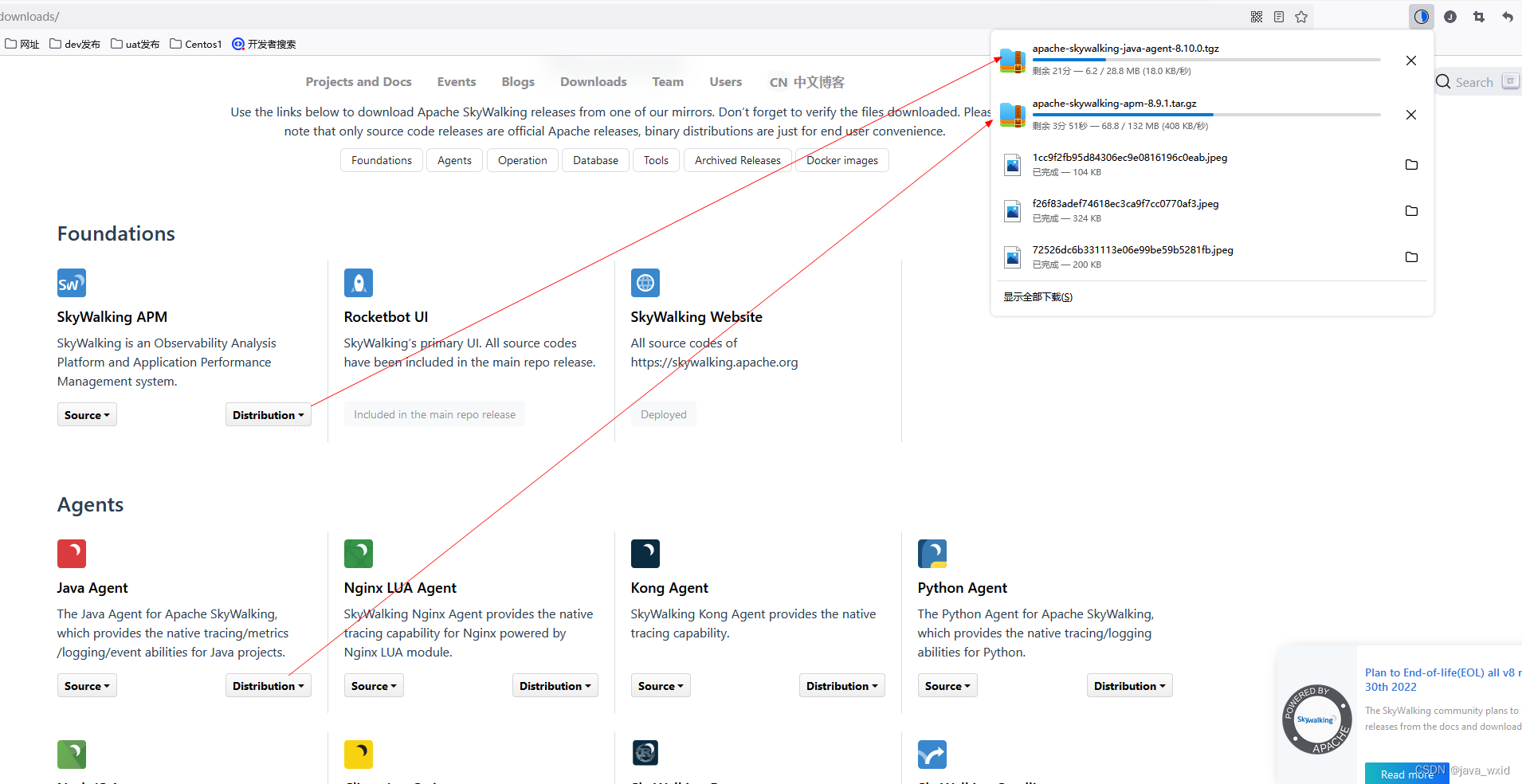The image size is (1522, 784).
Task: Click the undo arrow toolbar icon
Action: [1508, 17]
